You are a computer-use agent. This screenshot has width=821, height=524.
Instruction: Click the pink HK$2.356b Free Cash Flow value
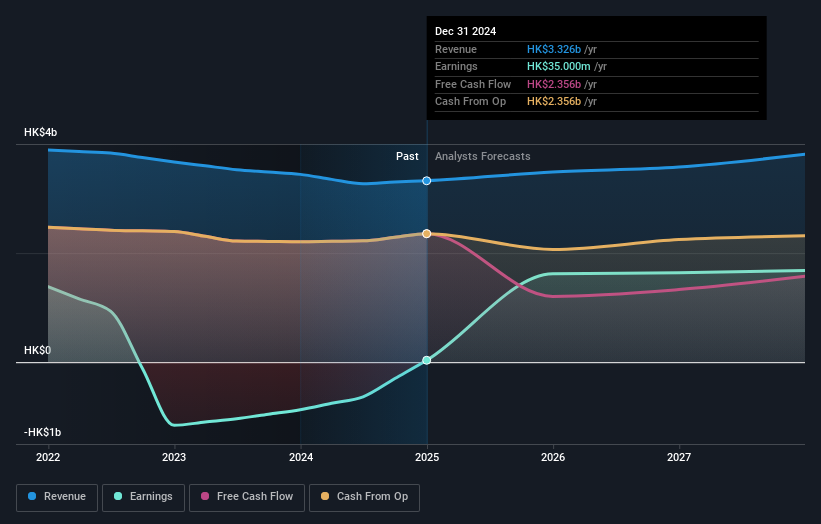[553, 84]
